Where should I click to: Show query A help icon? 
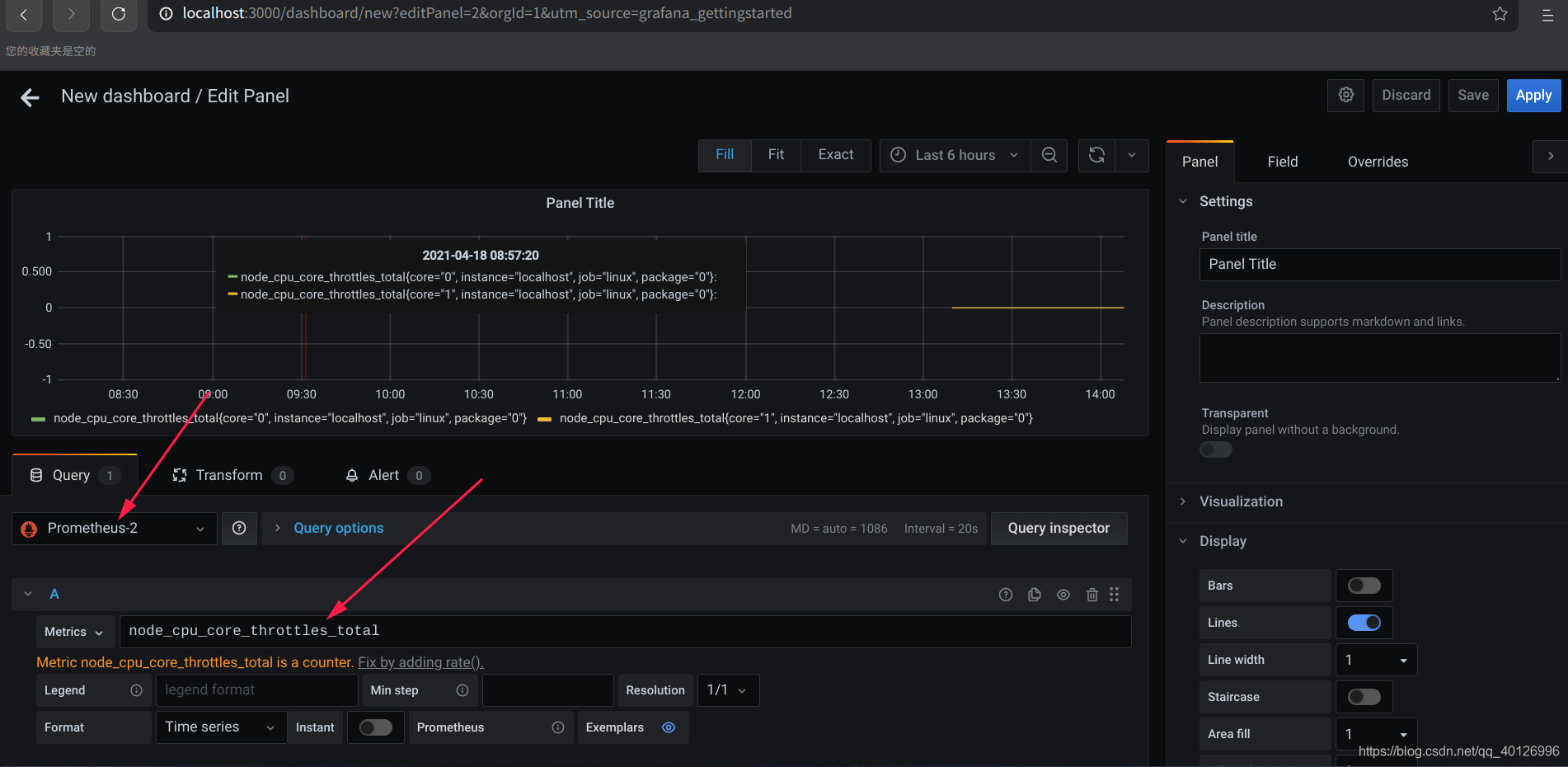pos(1006,595)
